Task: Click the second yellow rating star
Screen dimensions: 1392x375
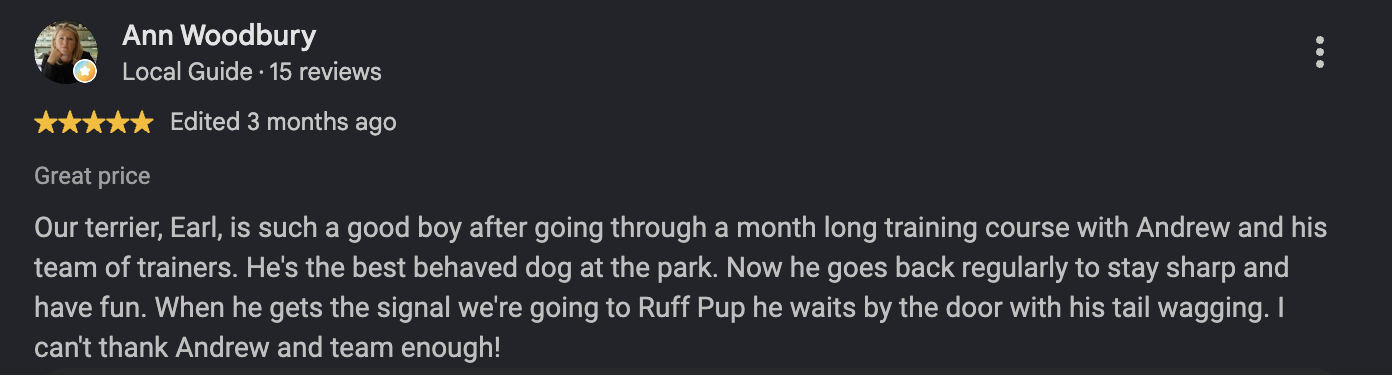Action: 70,123
